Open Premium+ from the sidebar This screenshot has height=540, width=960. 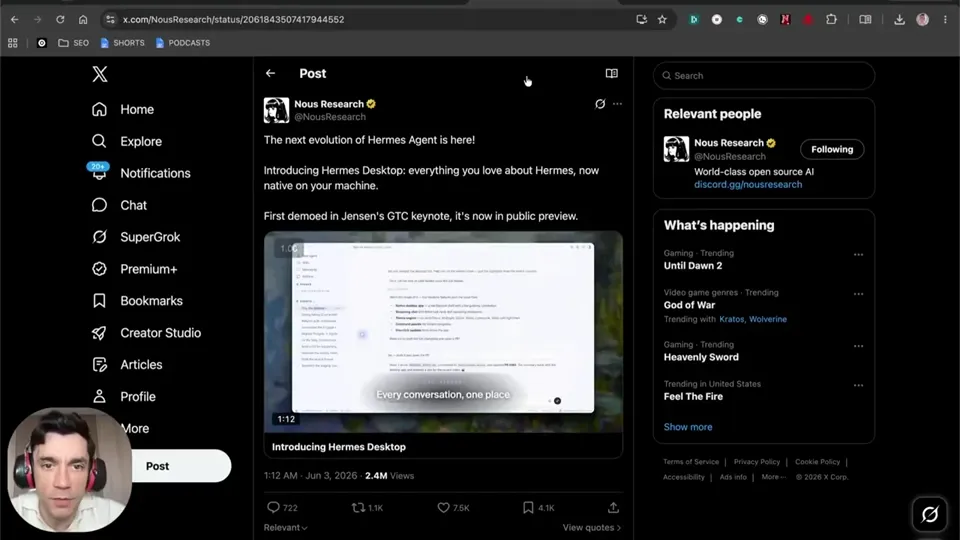coord(134,269)
